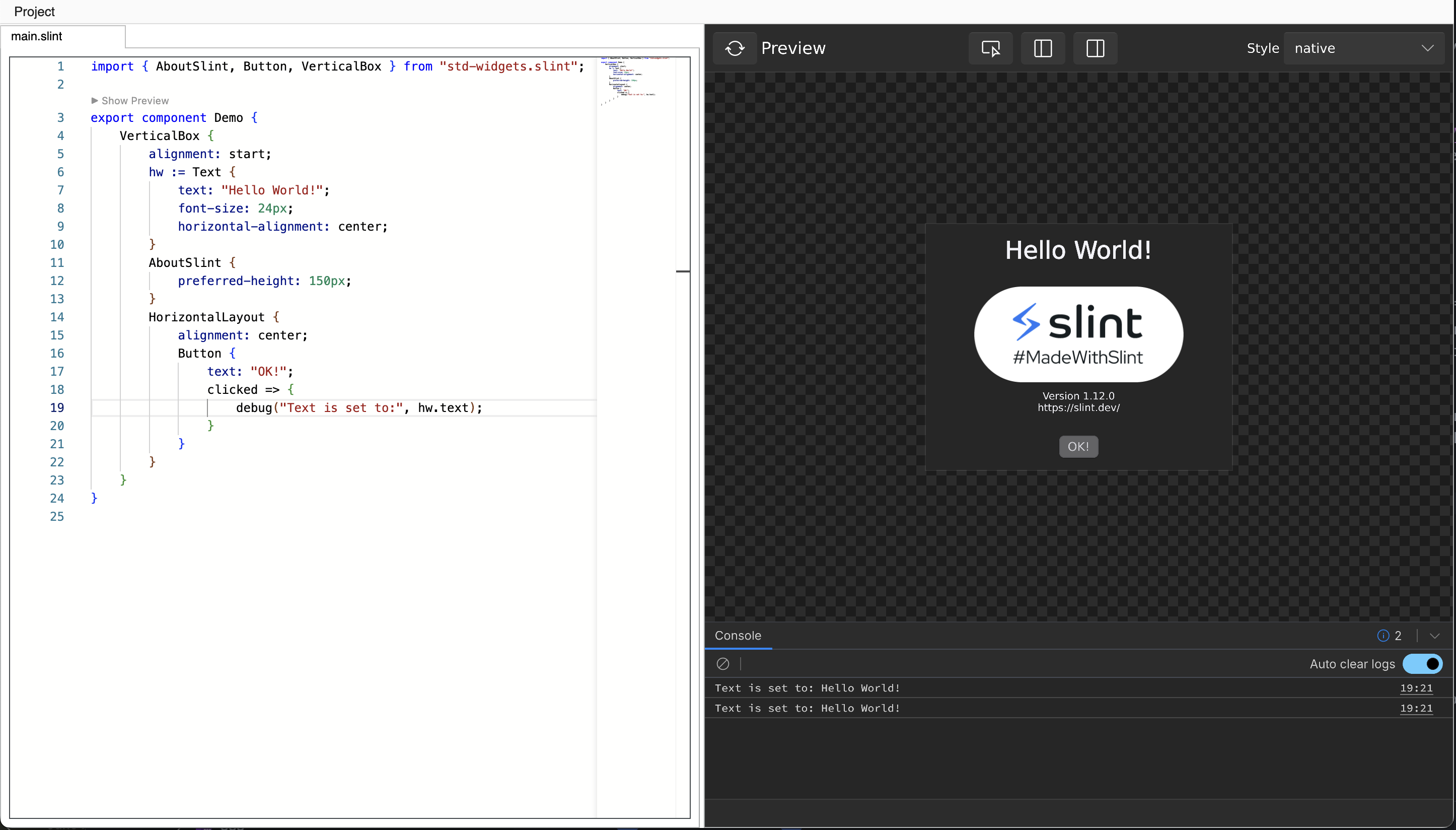
Task: Click line number 19 in the gutter
Action: (57, 407)
